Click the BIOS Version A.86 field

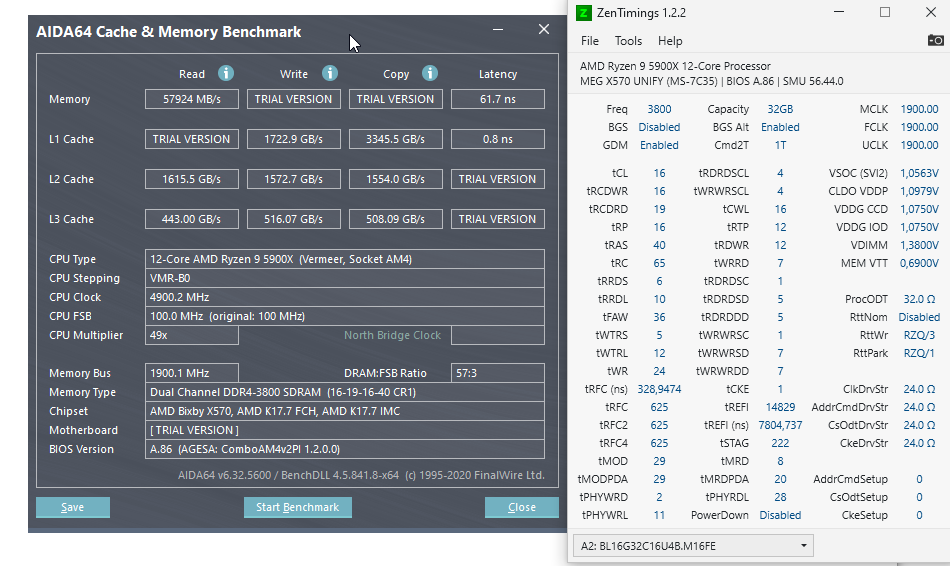click(345, 449)
